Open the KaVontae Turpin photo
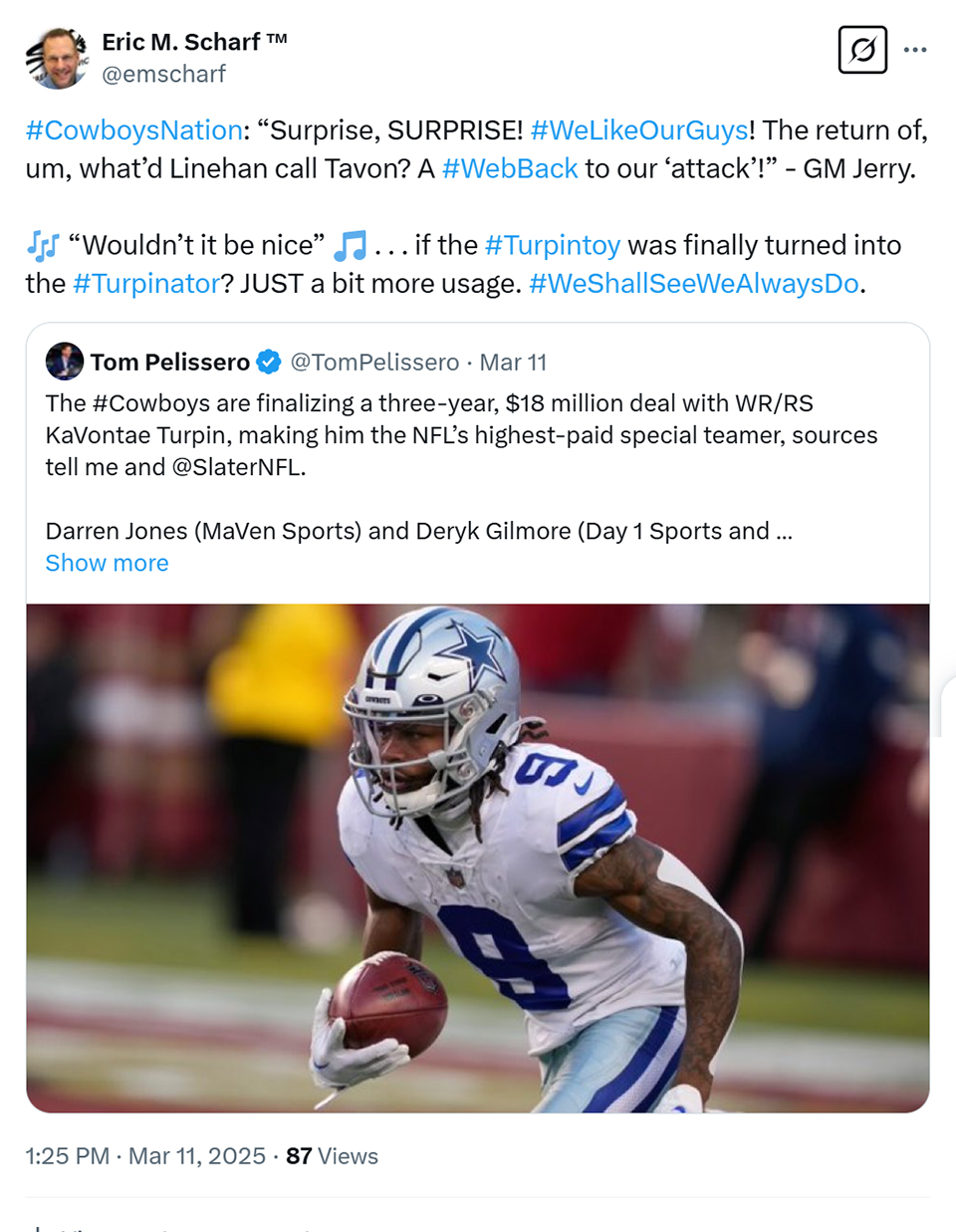 coord(478,858)
